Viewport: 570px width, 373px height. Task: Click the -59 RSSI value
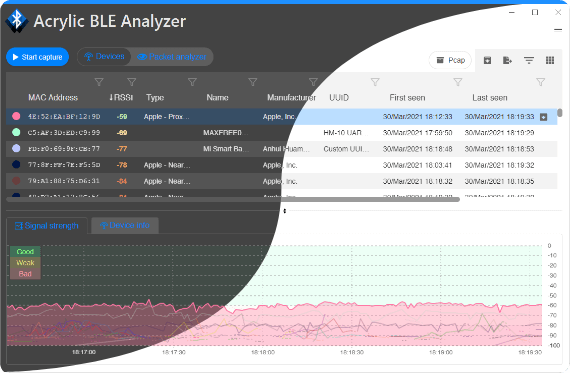[122, 117]
